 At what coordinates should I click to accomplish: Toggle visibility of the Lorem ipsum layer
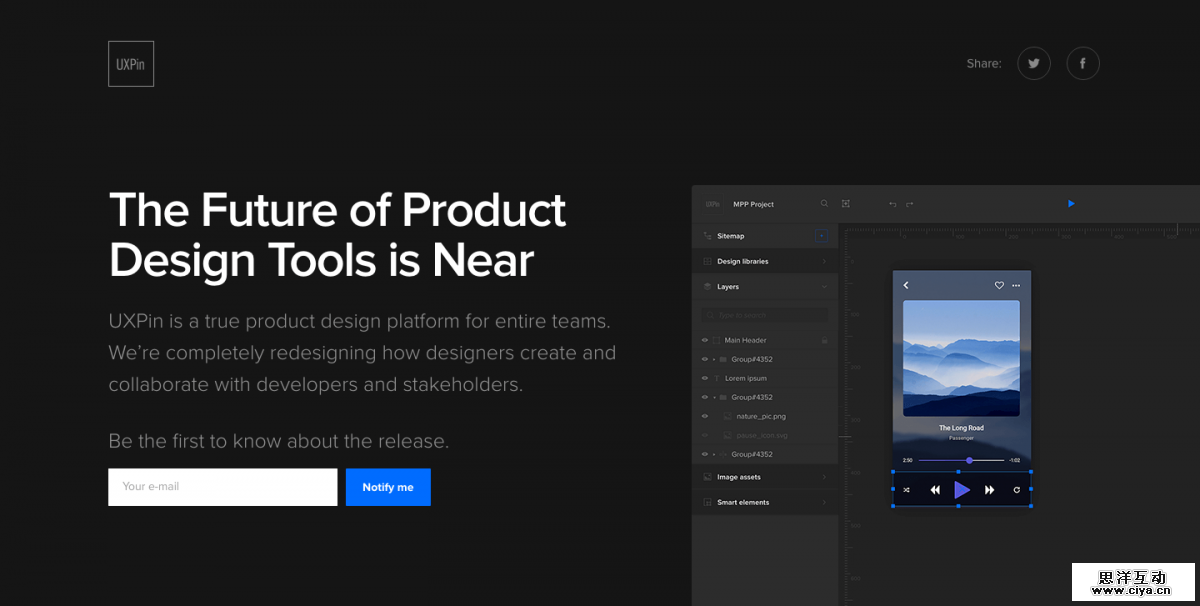(x=705, y=377)
